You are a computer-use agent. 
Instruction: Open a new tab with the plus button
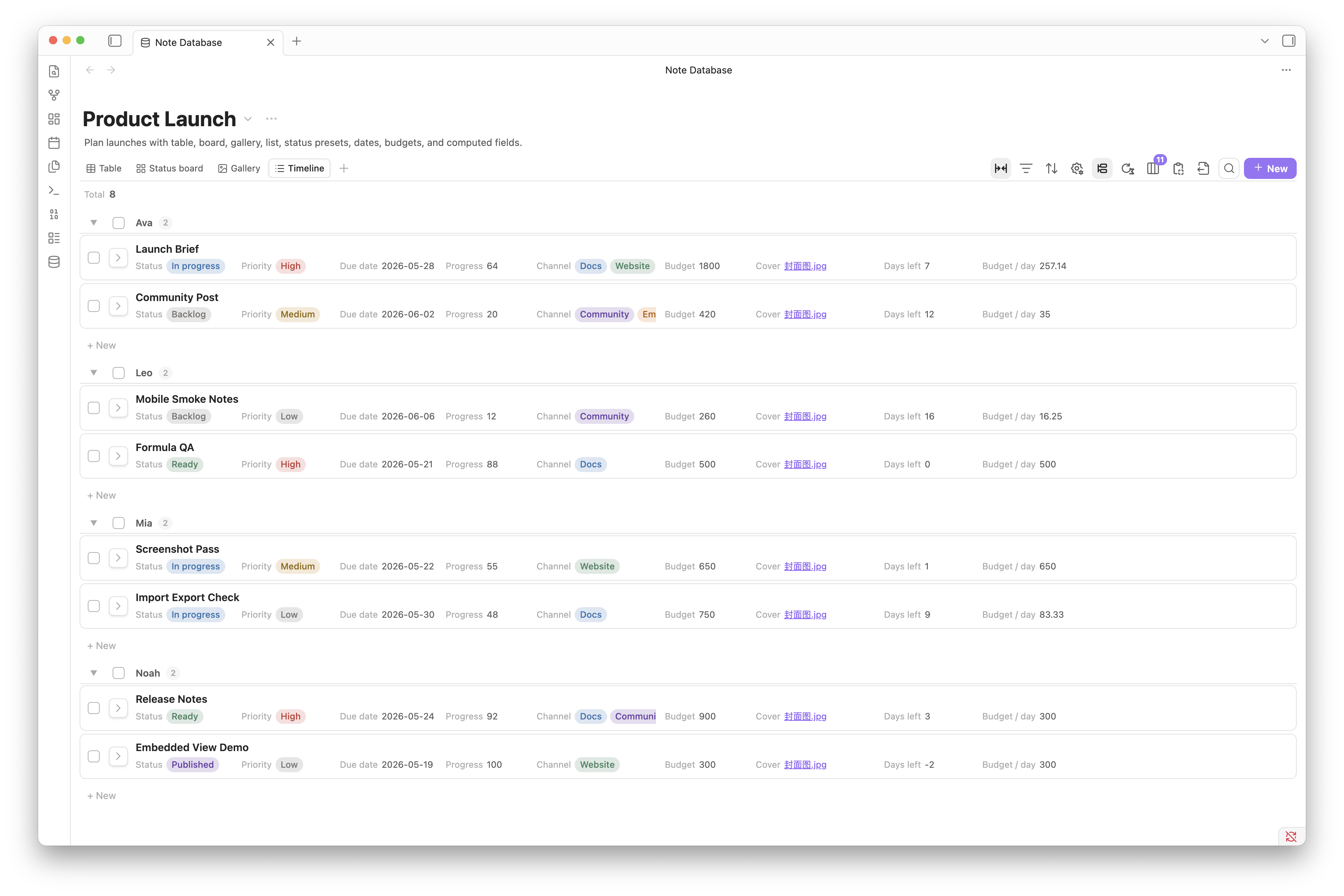[x=297, y=41]
